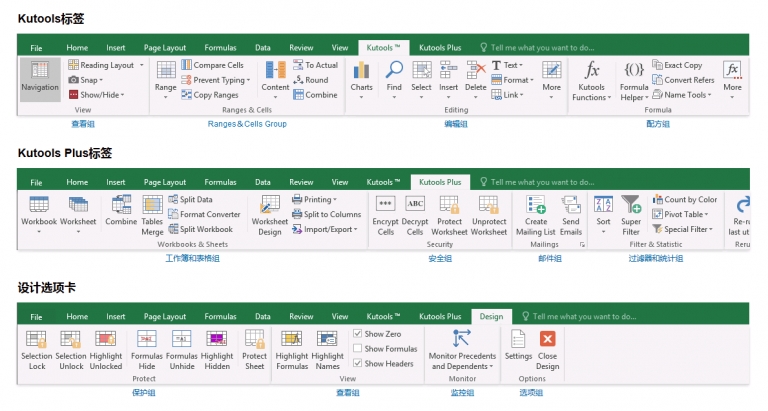Uncheck the Show Headers checkbox
768x411 pixels.
359,364
